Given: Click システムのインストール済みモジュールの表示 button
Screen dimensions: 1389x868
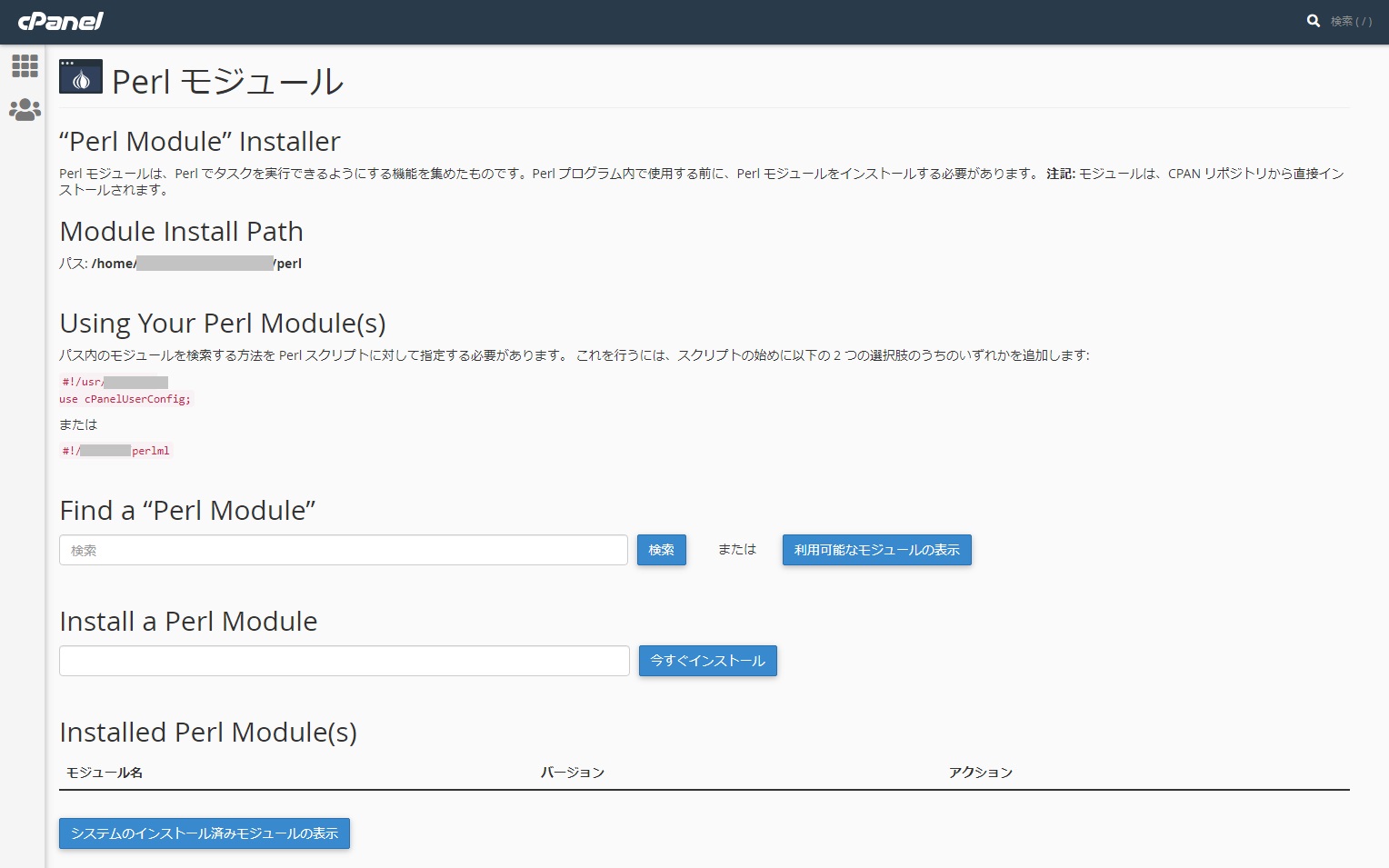Looking at the screenshot, I should (x=205, y=833).
